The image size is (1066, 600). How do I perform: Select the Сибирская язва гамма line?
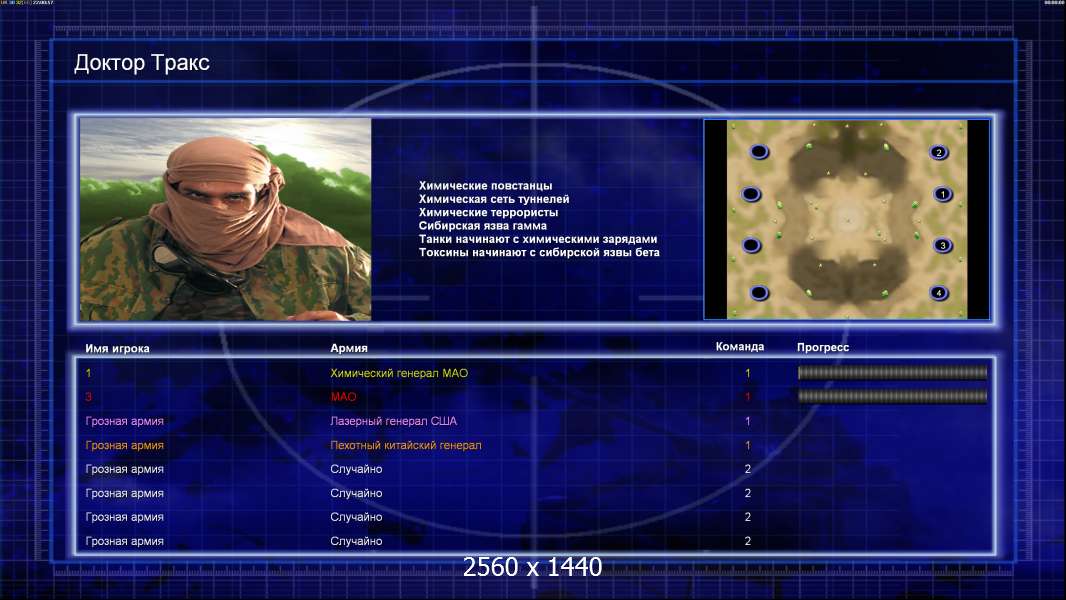pos(483,226)
